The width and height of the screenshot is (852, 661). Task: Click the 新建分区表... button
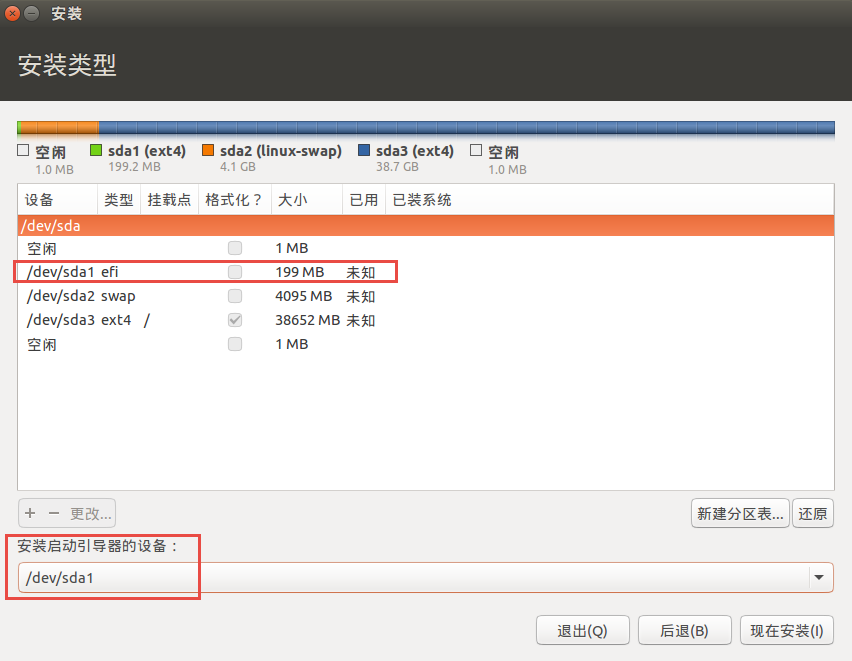pyautogui.click(x=740, y=514)
